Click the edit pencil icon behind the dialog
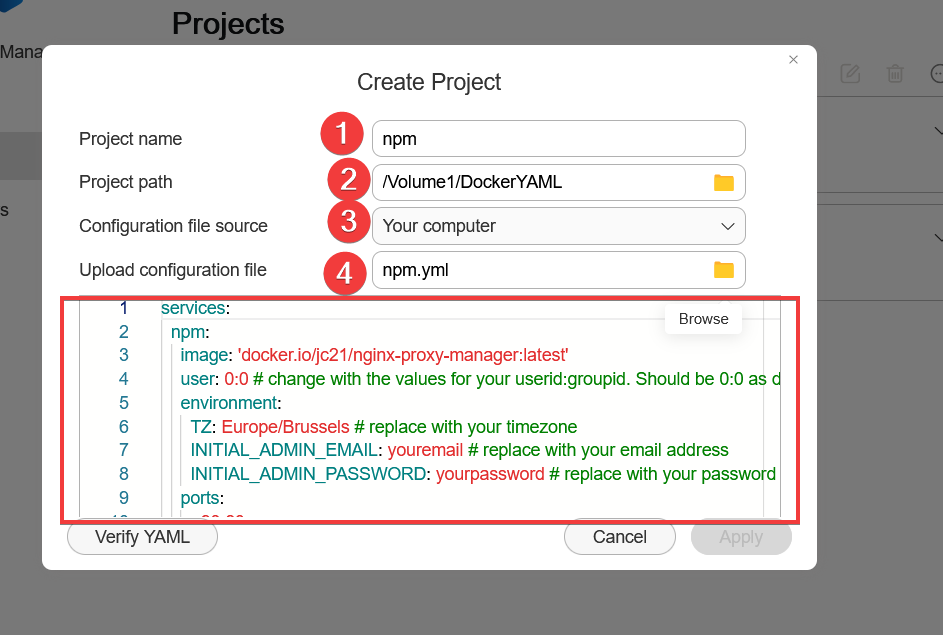 pos(850,73)
